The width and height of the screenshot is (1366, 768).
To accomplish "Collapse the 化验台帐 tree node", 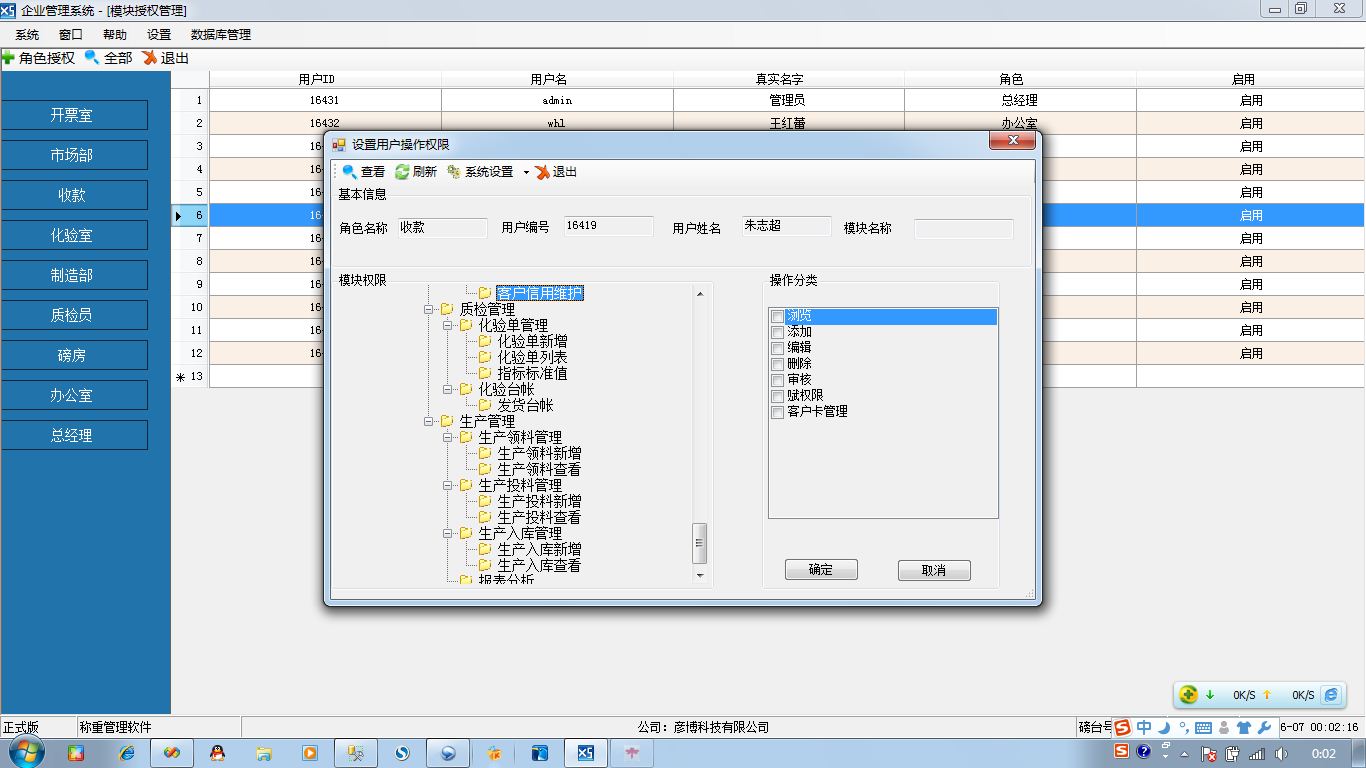I will coord(448,389).
